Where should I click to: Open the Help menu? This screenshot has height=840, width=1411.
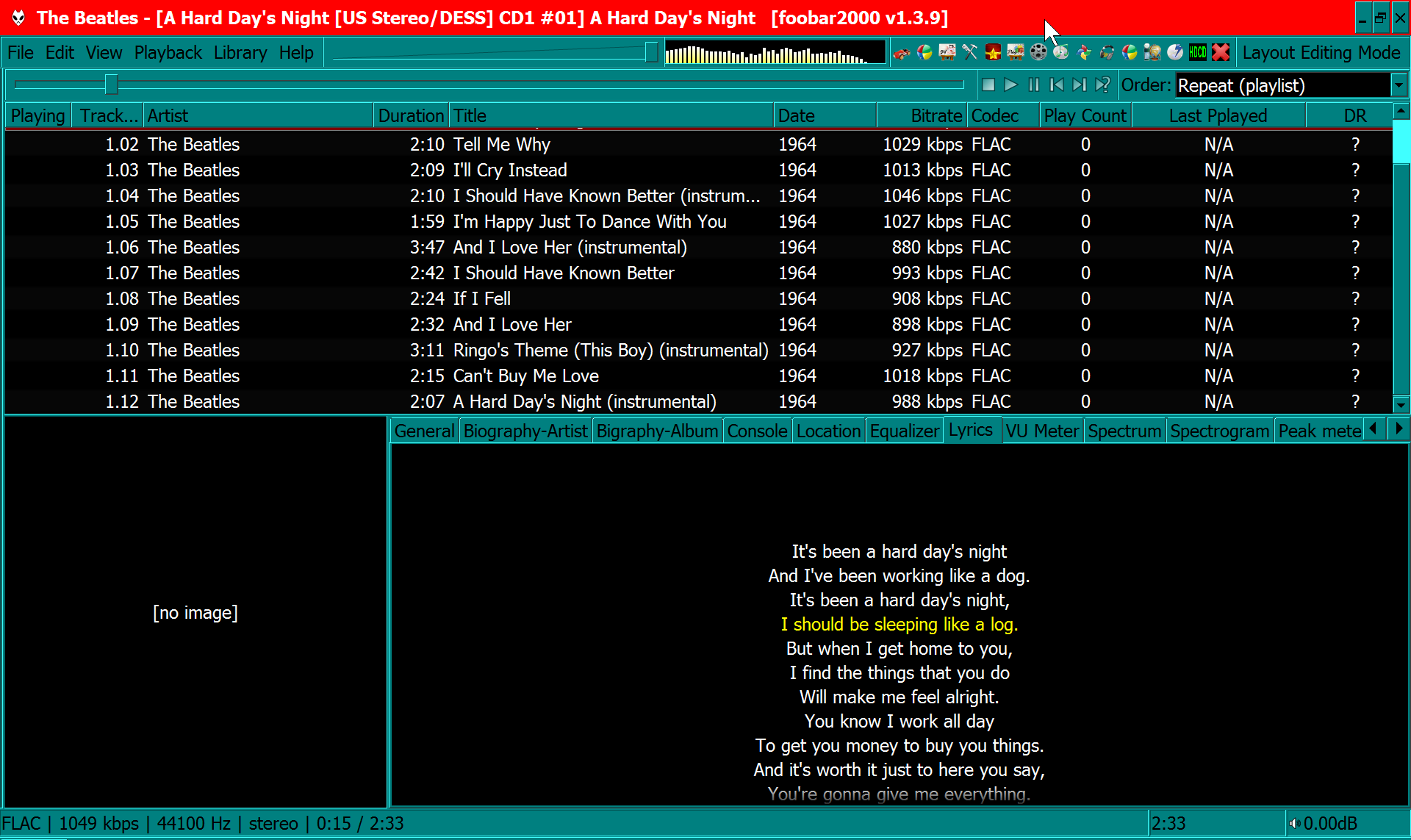pyautogui.click(x=296, y=53)
